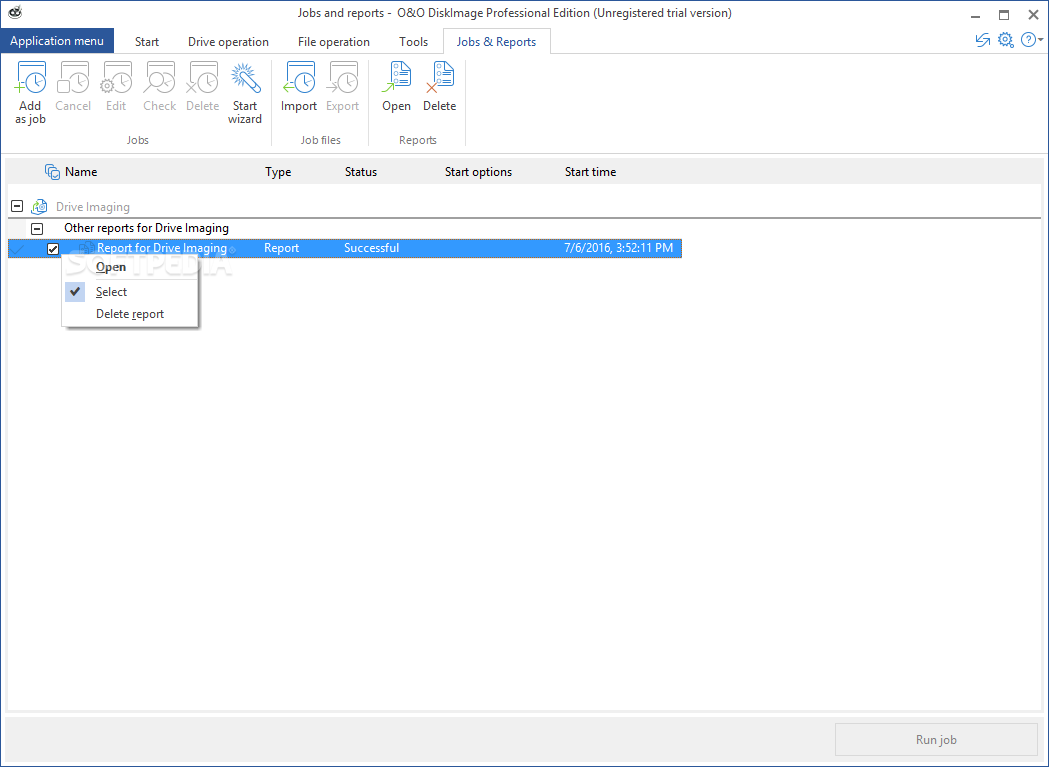Click the select-all icon beside Name header

pos(52,172)
